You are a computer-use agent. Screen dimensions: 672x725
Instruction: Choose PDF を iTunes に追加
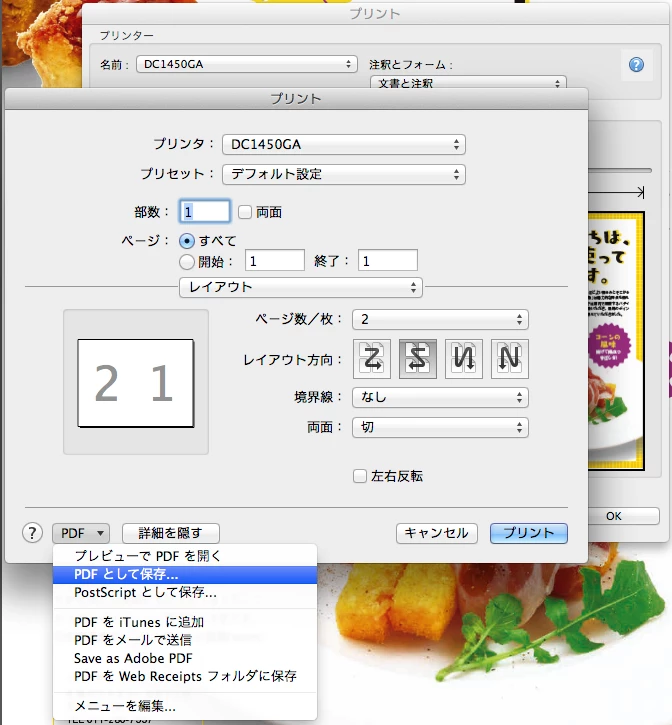click(185, 622)
